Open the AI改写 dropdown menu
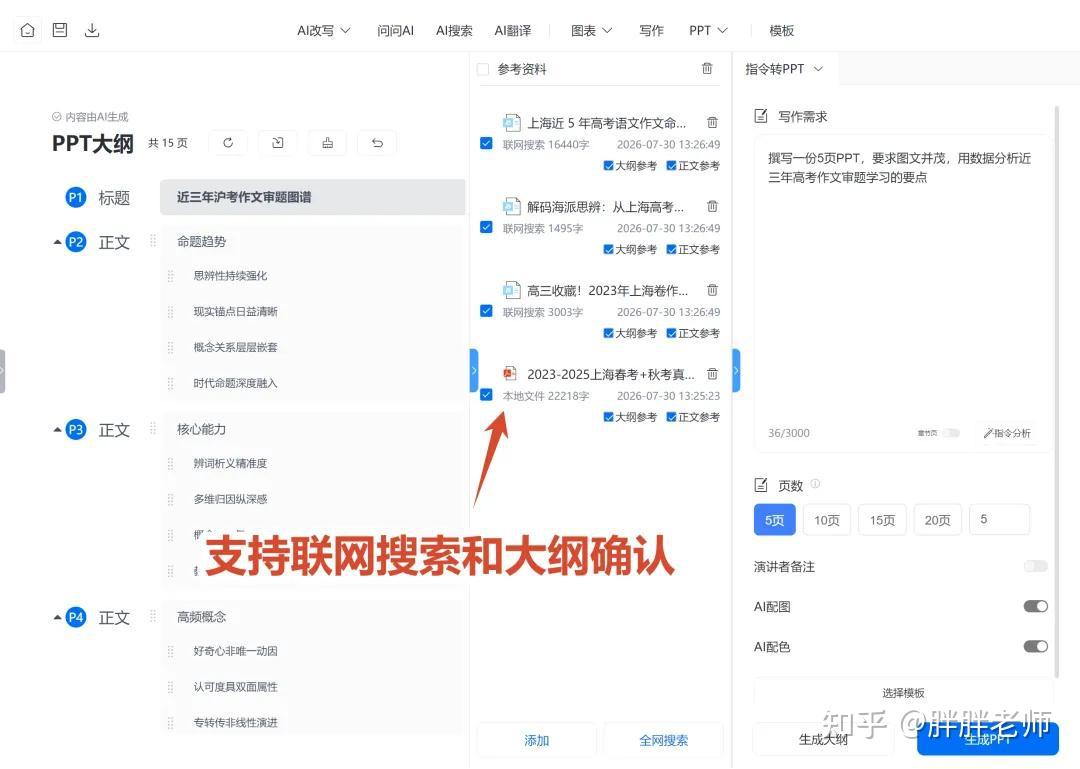The image size is (1080, 769). [x=324, y=30]
